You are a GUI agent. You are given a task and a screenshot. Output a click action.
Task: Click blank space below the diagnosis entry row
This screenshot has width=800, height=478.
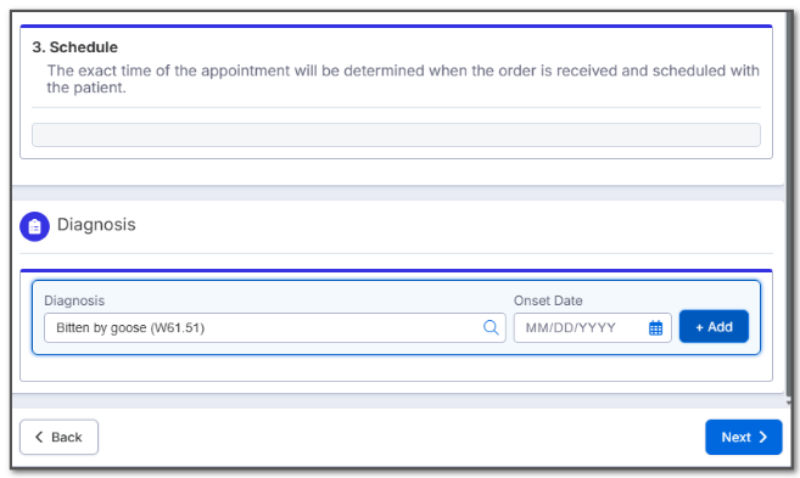tap(396, 368)
